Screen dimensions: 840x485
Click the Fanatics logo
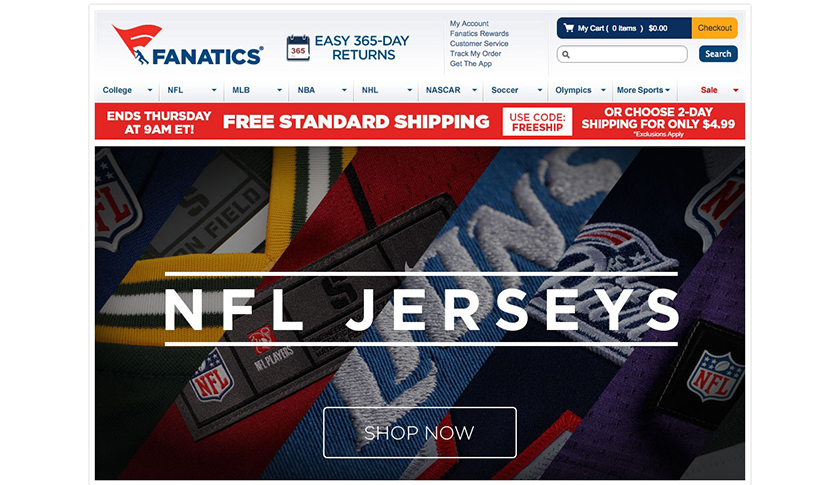(x=188, y=44)
